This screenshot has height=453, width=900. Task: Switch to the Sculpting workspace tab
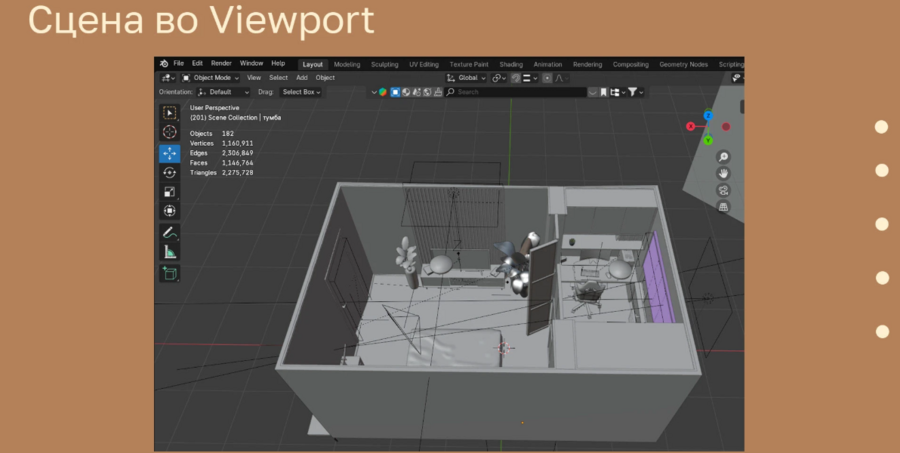click(x=384, y=63)
